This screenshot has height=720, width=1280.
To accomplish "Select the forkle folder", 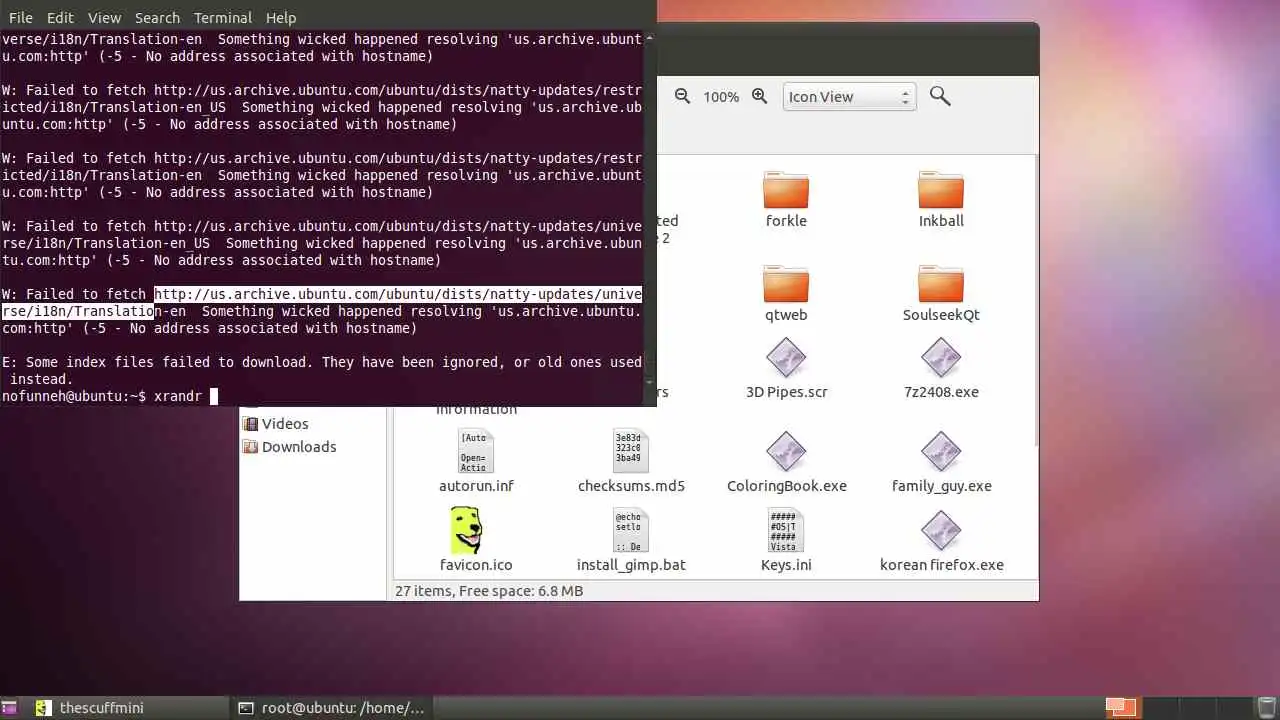I will tap(786, 200).
